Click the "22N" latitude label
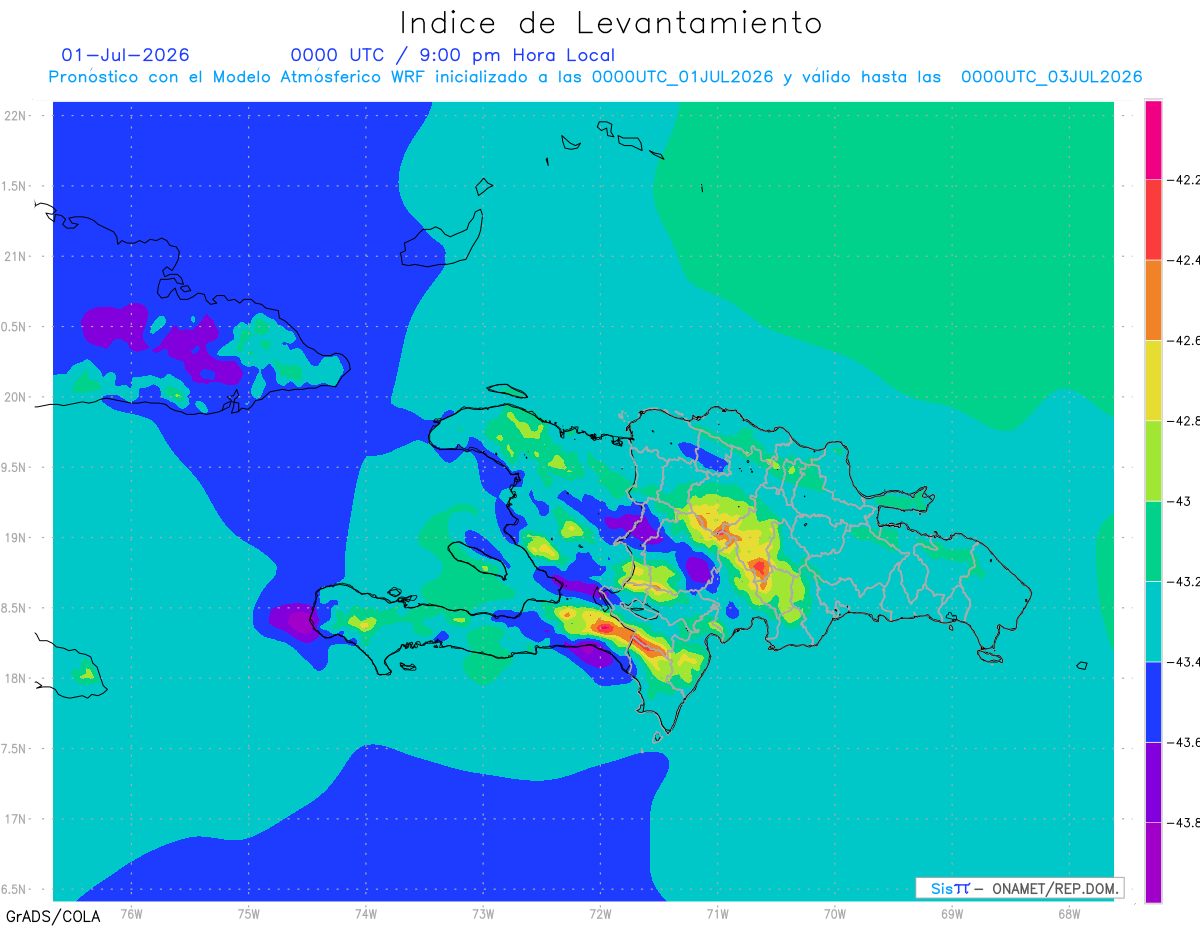The width and height of the screenshot is (1200, 927). pos(16,116)
